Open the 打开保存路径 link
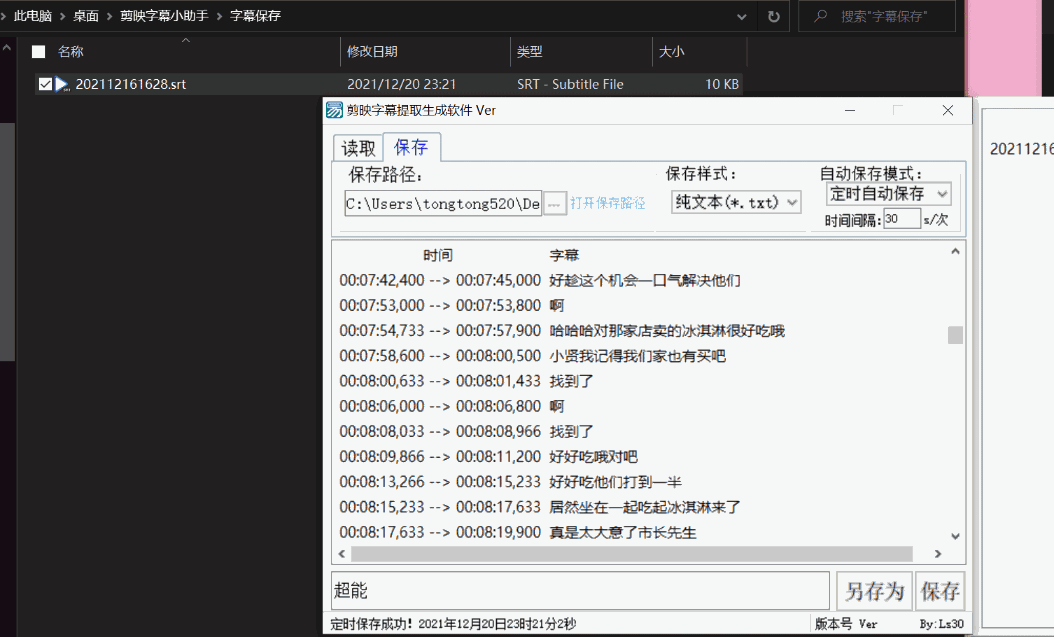1054x637 pixels. 608,203
